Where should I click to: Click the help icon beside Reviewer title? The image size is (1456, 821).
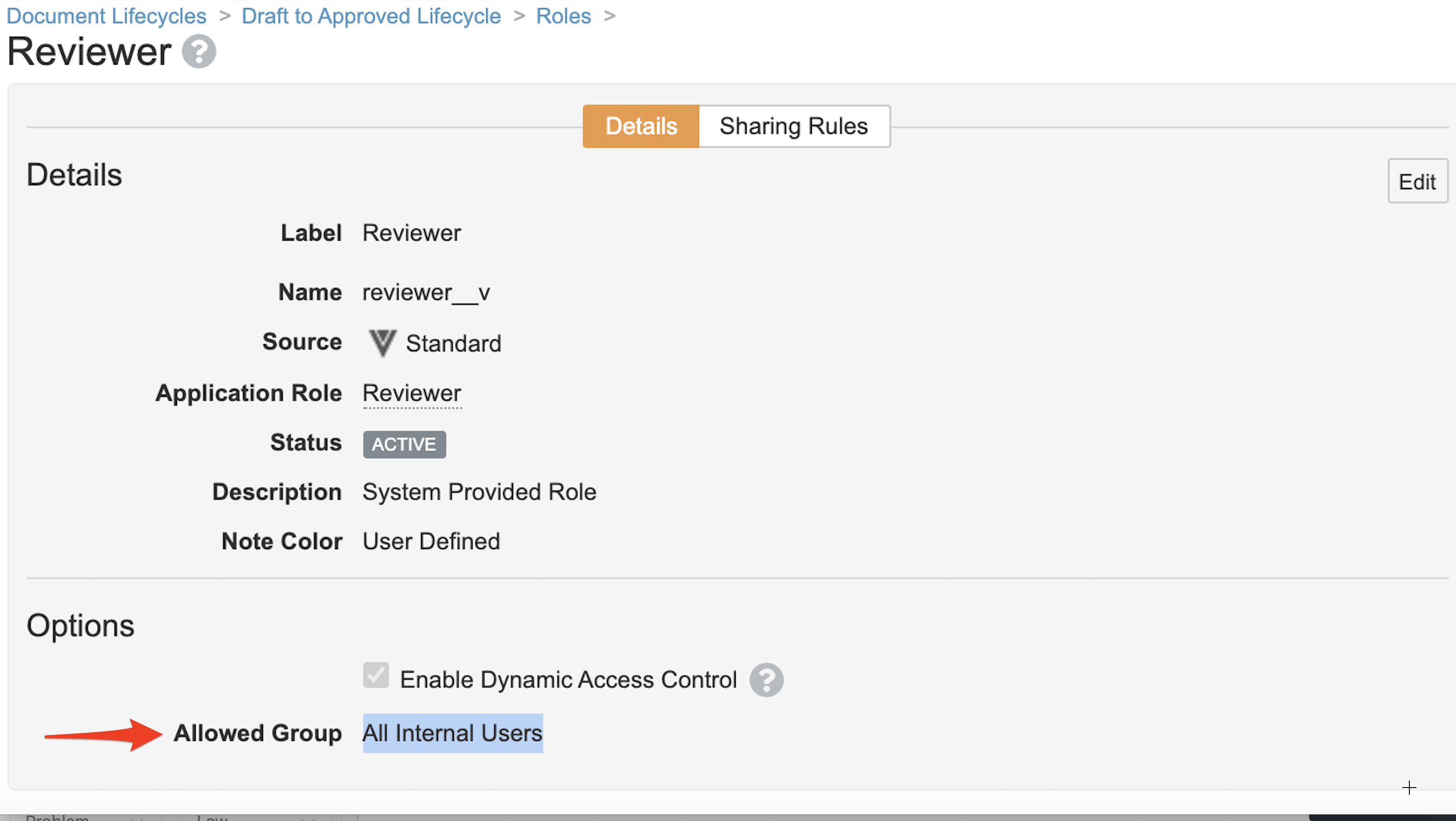[x=198, y=52]
